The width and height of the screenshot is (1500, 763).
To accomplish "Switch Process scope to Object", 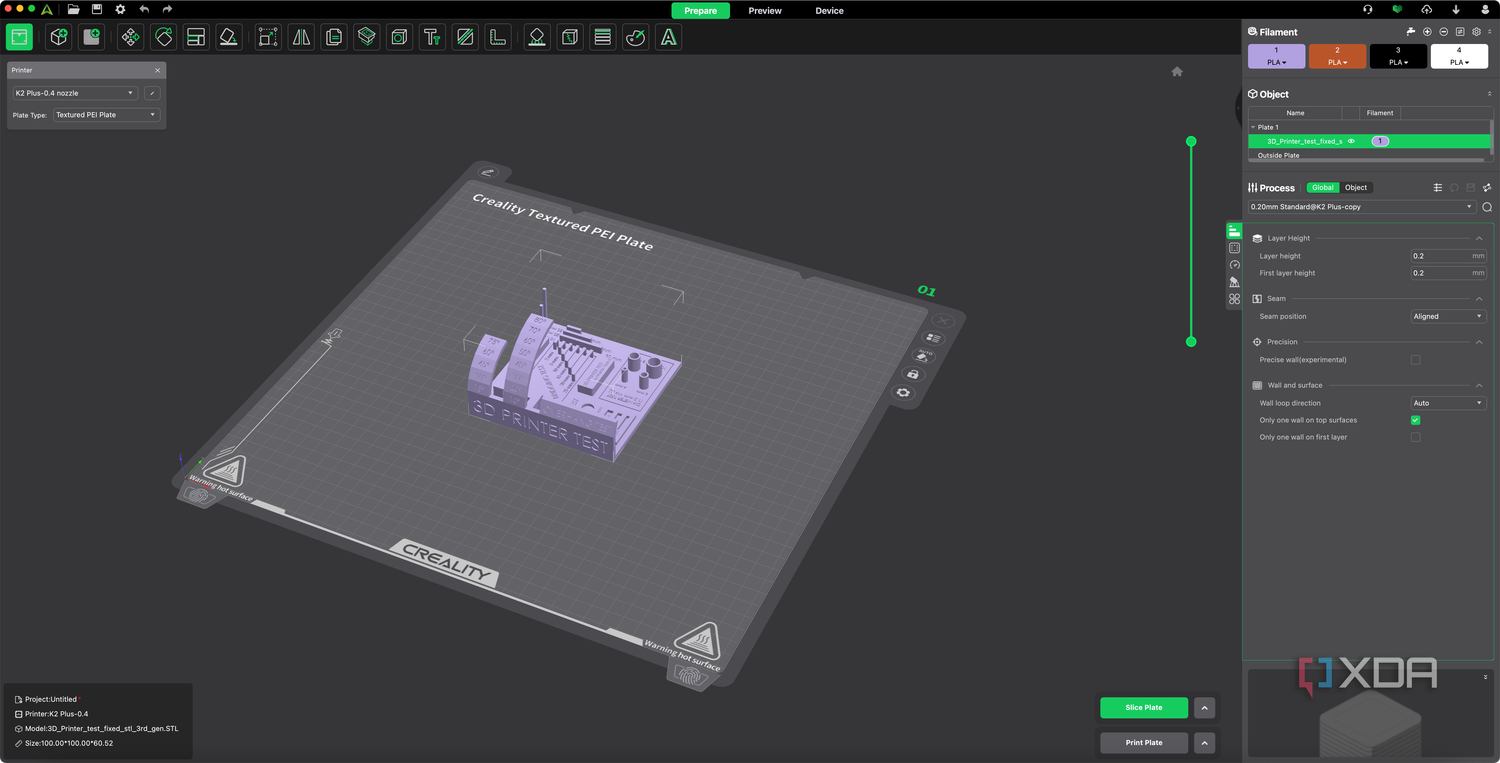I will [1356, 188].
